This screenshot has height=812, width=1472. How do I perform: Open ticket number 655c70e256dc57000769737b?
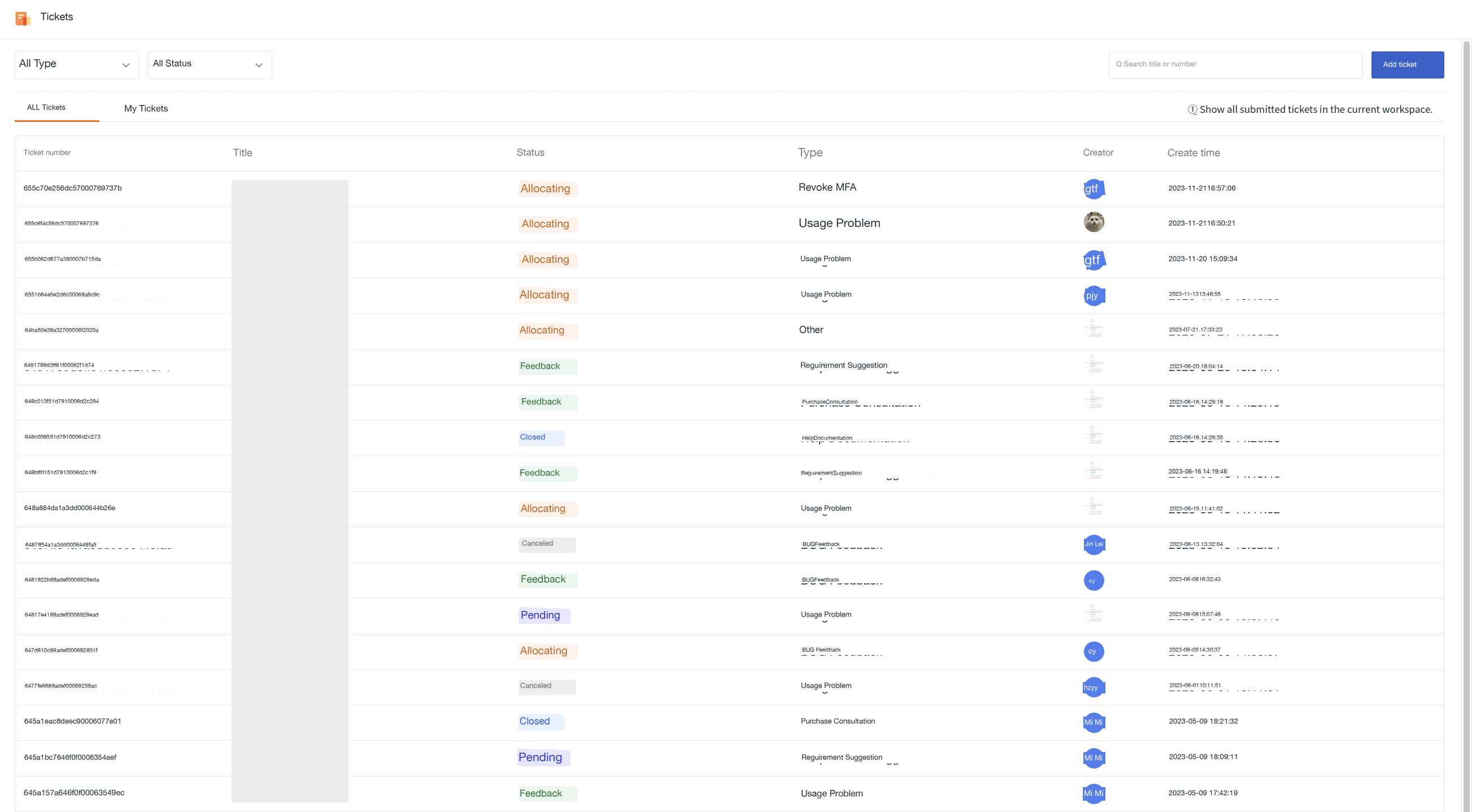click(72, 188)
